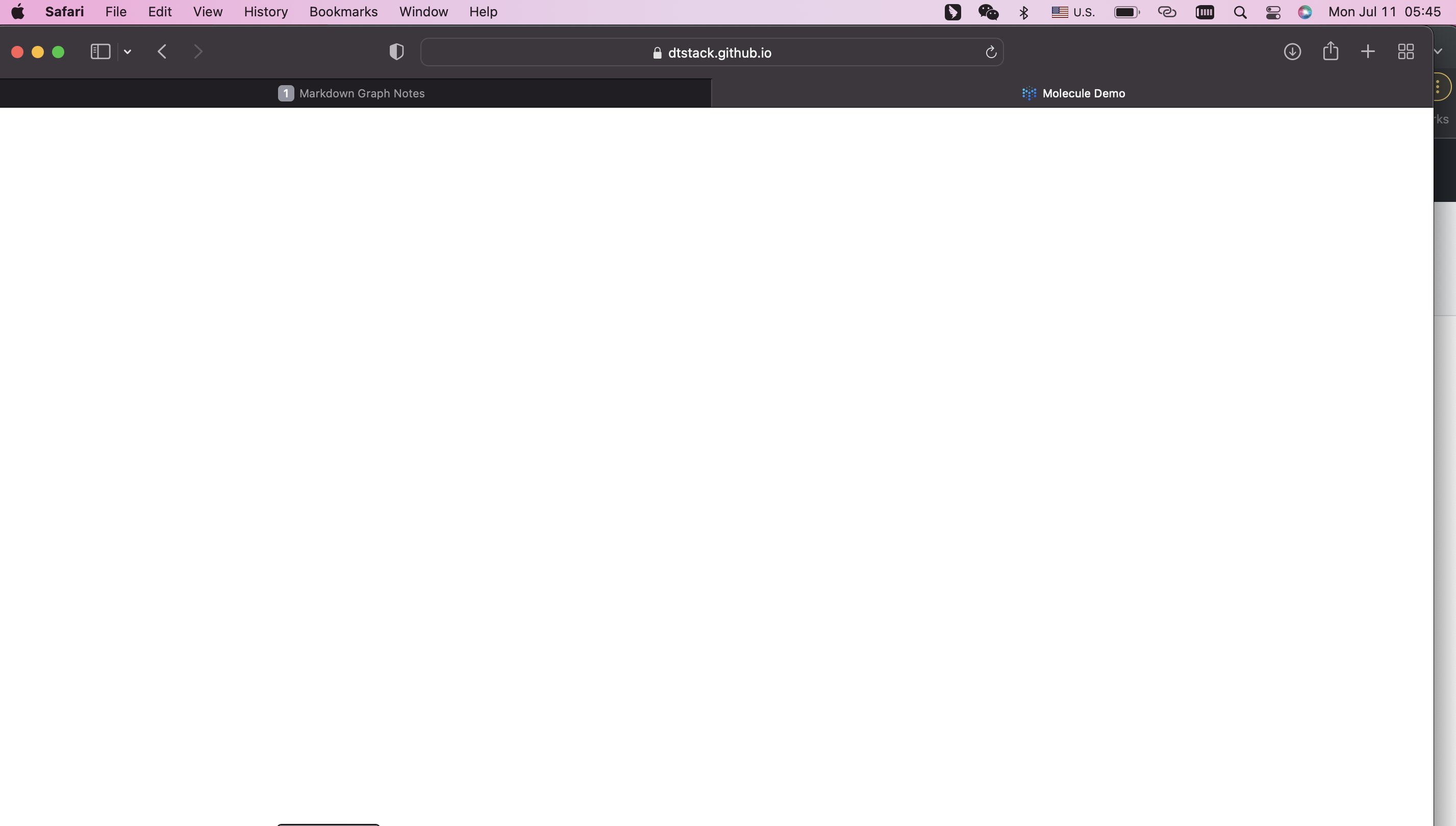Click the forward navigation arrow
The height and width of the screenshot is (826, 1456).
pos(198,51)
